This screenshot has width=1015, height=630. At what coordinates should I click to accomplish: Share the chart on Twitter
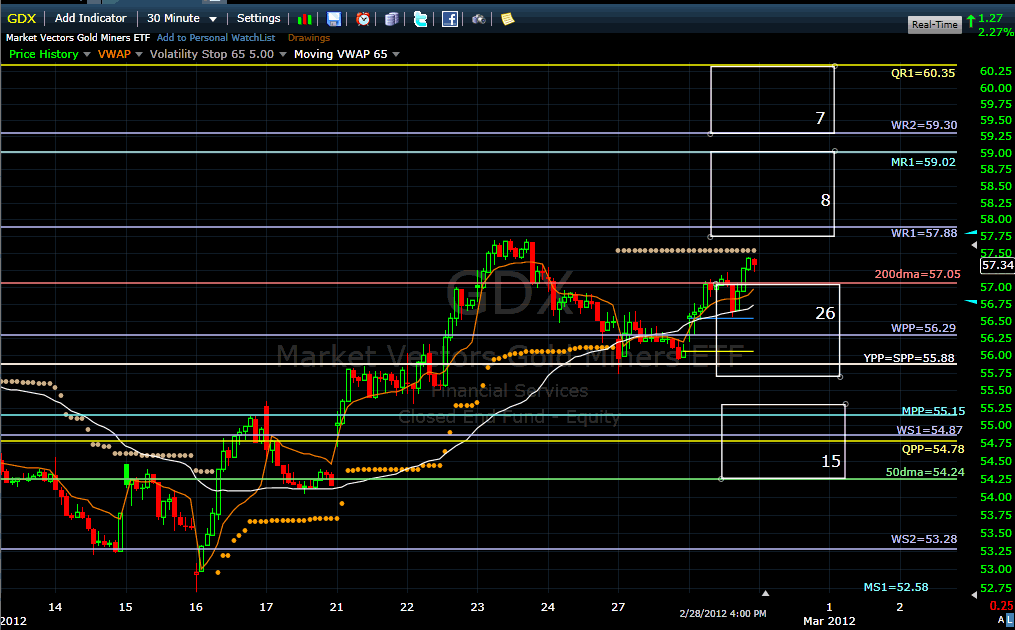coord(421,19)
